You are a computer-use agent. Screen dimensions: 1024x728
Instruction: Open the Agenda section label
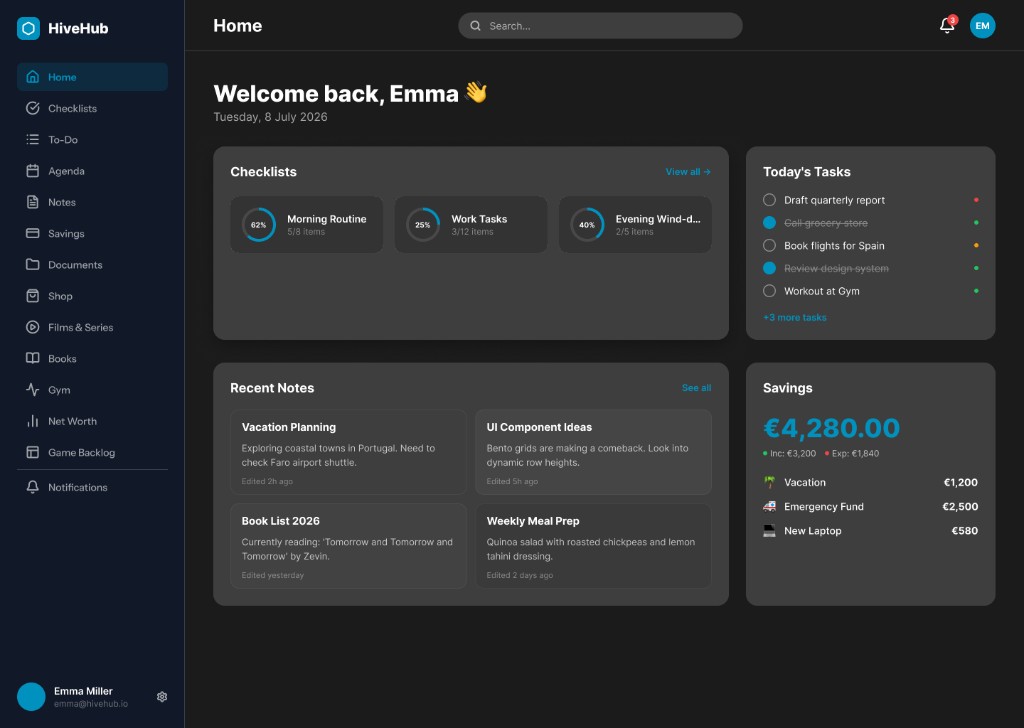(66, 171)
